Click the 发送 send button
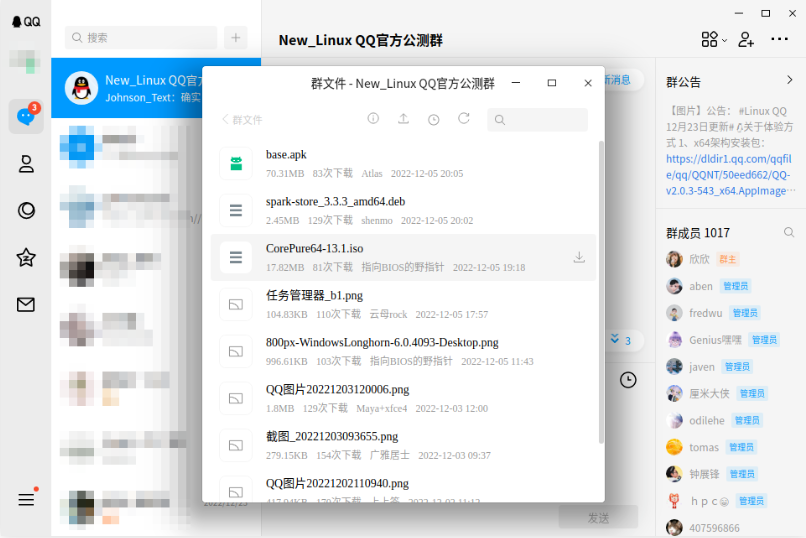Image resolution: width=806 pixels, height=538 pixels. point(598,517)
